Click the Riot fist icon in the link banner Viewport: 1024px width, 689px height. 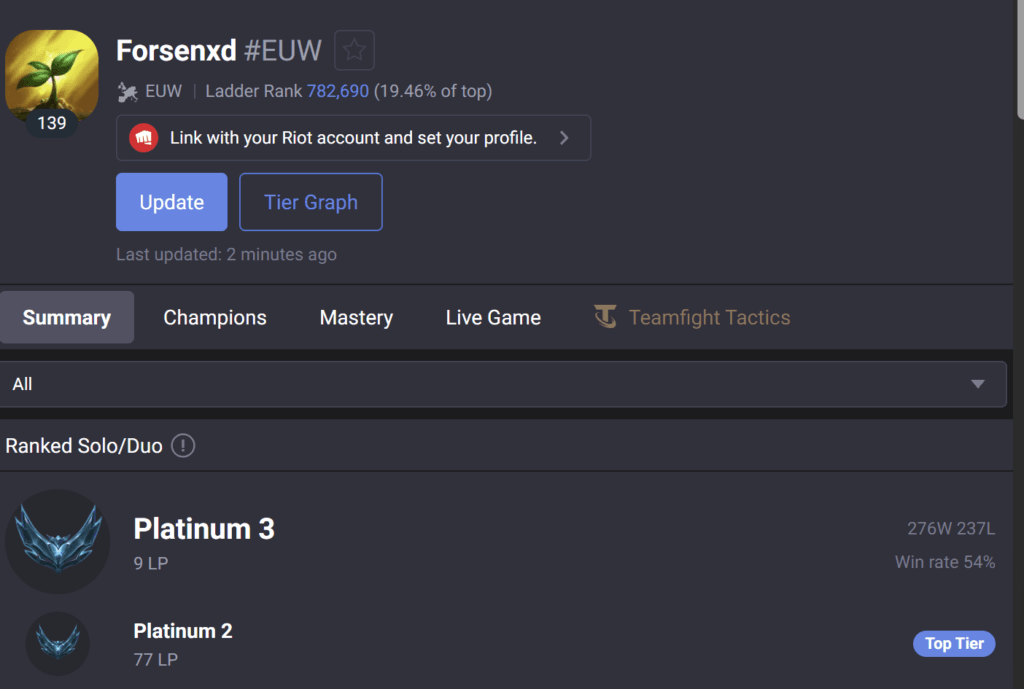tap(144, 137)
